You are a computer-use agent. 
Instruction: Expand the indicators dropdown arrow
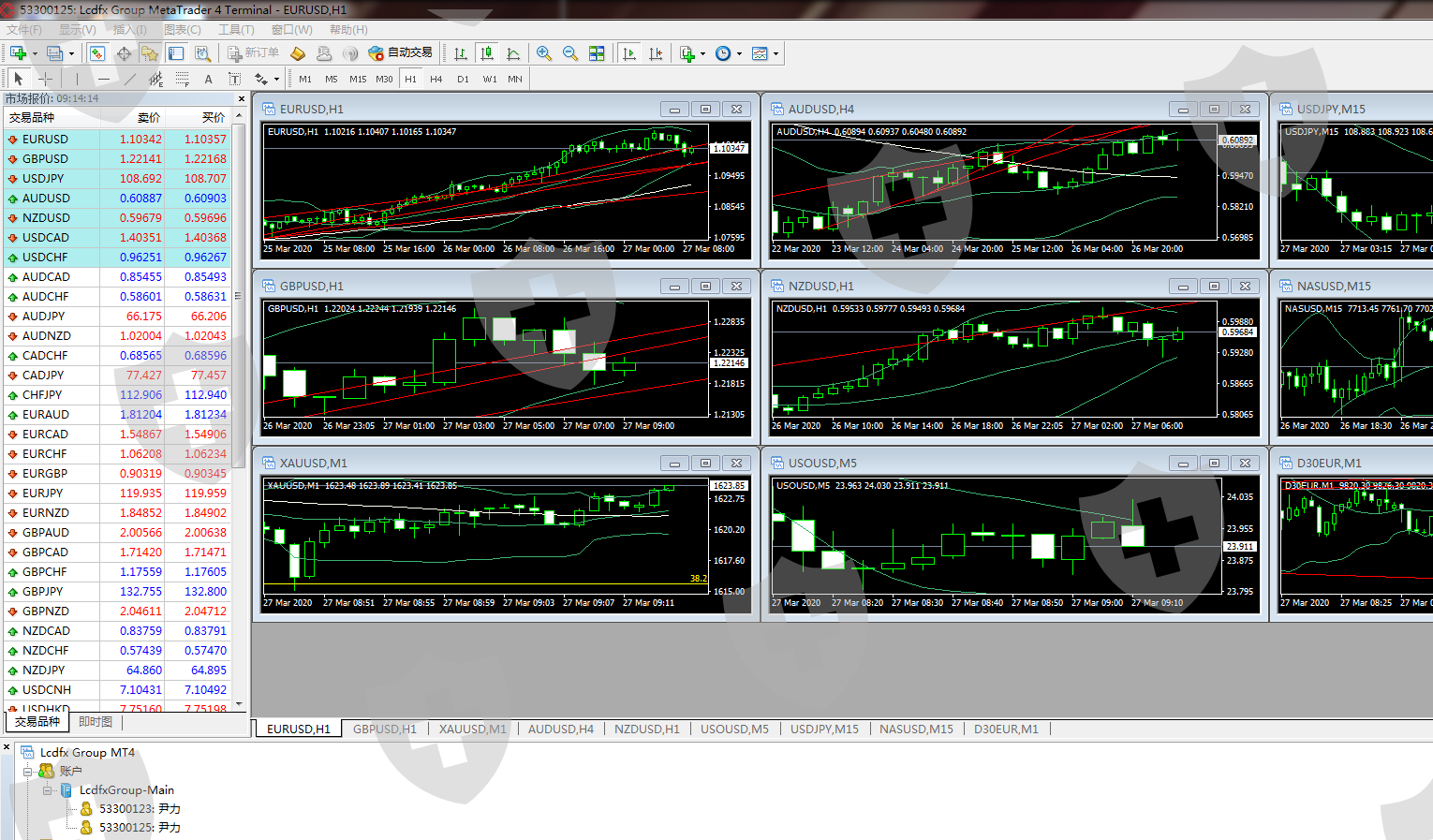[703, 53]
